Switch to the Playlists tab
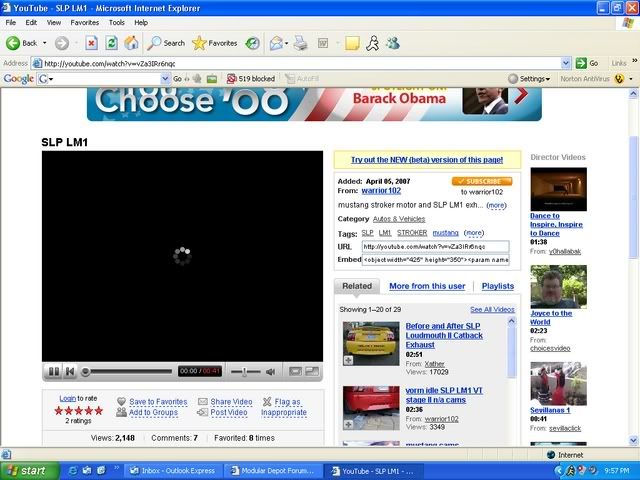The width and height of the screenshot is (640, 480). point(498,286)
